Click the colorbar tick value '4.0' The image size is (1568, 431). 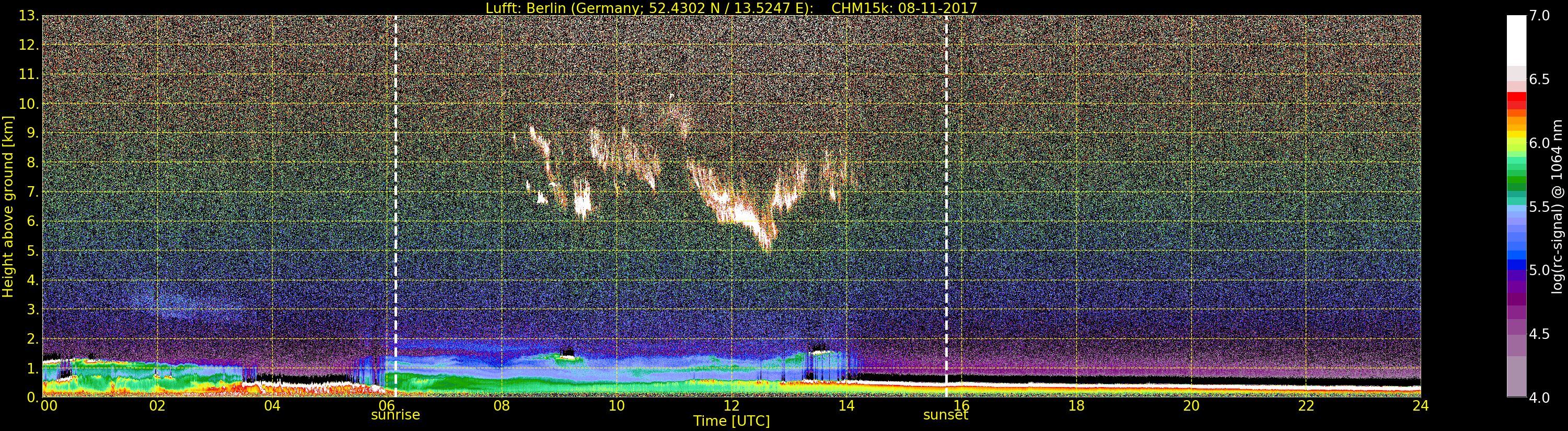(x=1540, y=398)
